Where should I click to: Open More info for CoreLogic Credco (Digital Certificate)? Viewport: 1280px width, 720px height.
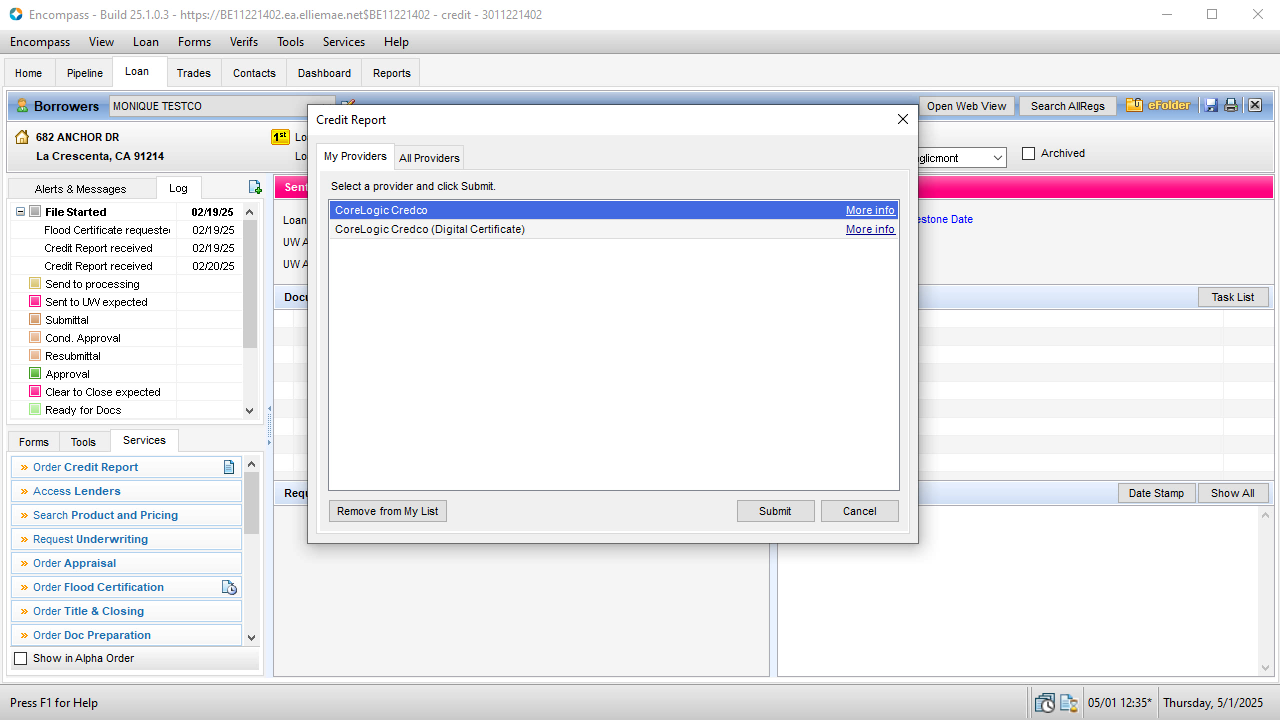click(x=870, y=229)
